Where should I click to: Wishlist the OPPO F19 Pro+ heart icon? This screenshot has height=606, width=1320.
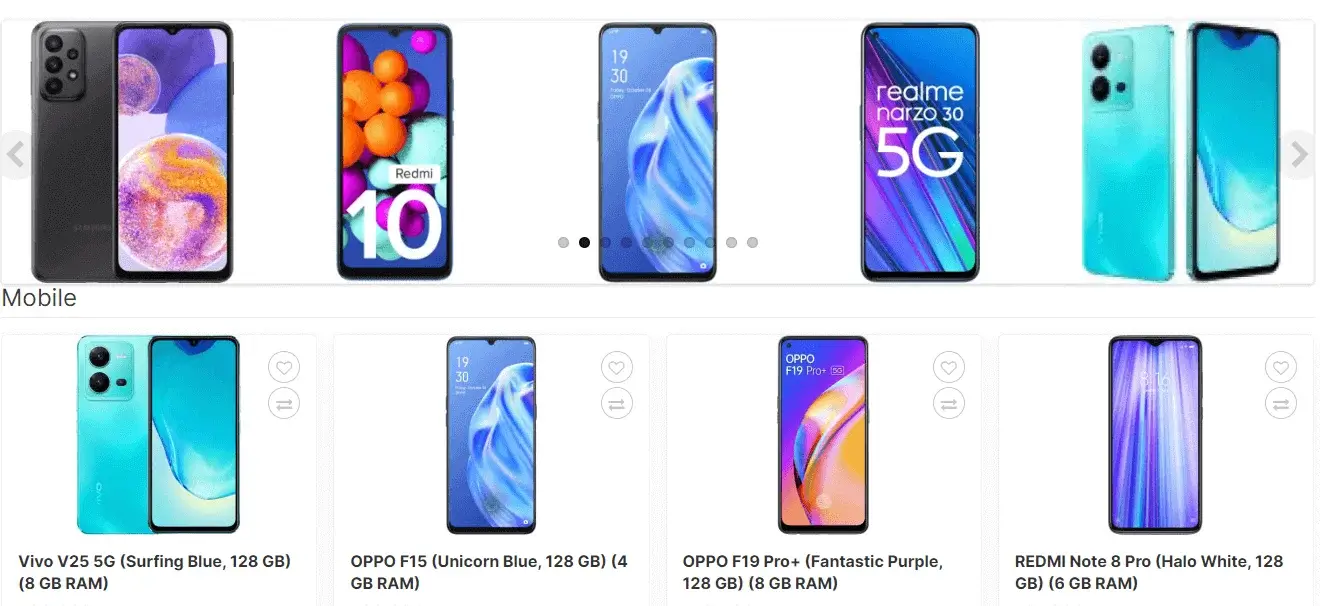pos(949,368)
